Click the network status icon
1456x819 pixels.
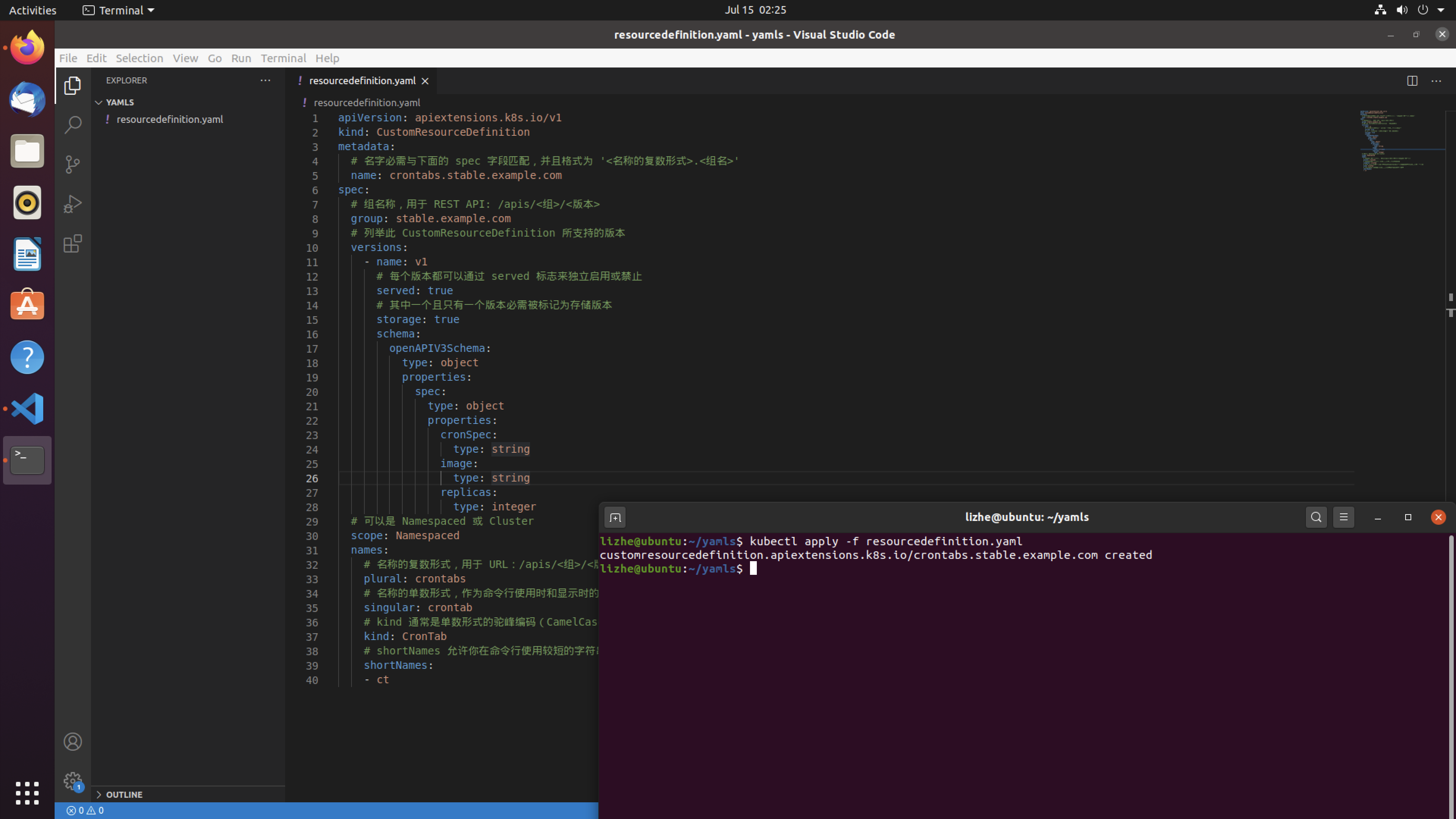click(x=1380, y=9)
